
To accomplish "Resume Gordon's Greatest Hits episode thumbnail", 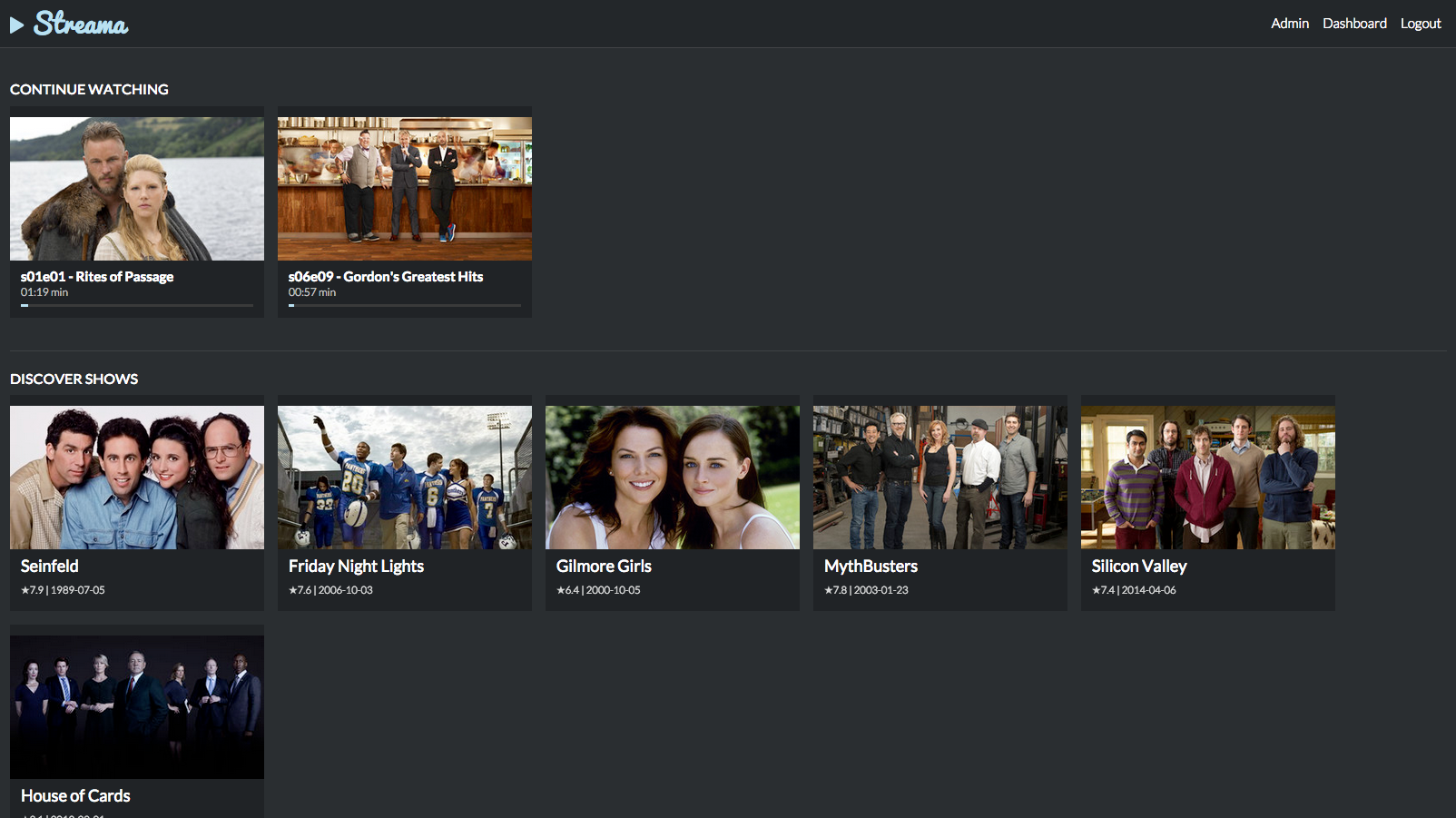I will pyautogui.click(x=405, y=189).
